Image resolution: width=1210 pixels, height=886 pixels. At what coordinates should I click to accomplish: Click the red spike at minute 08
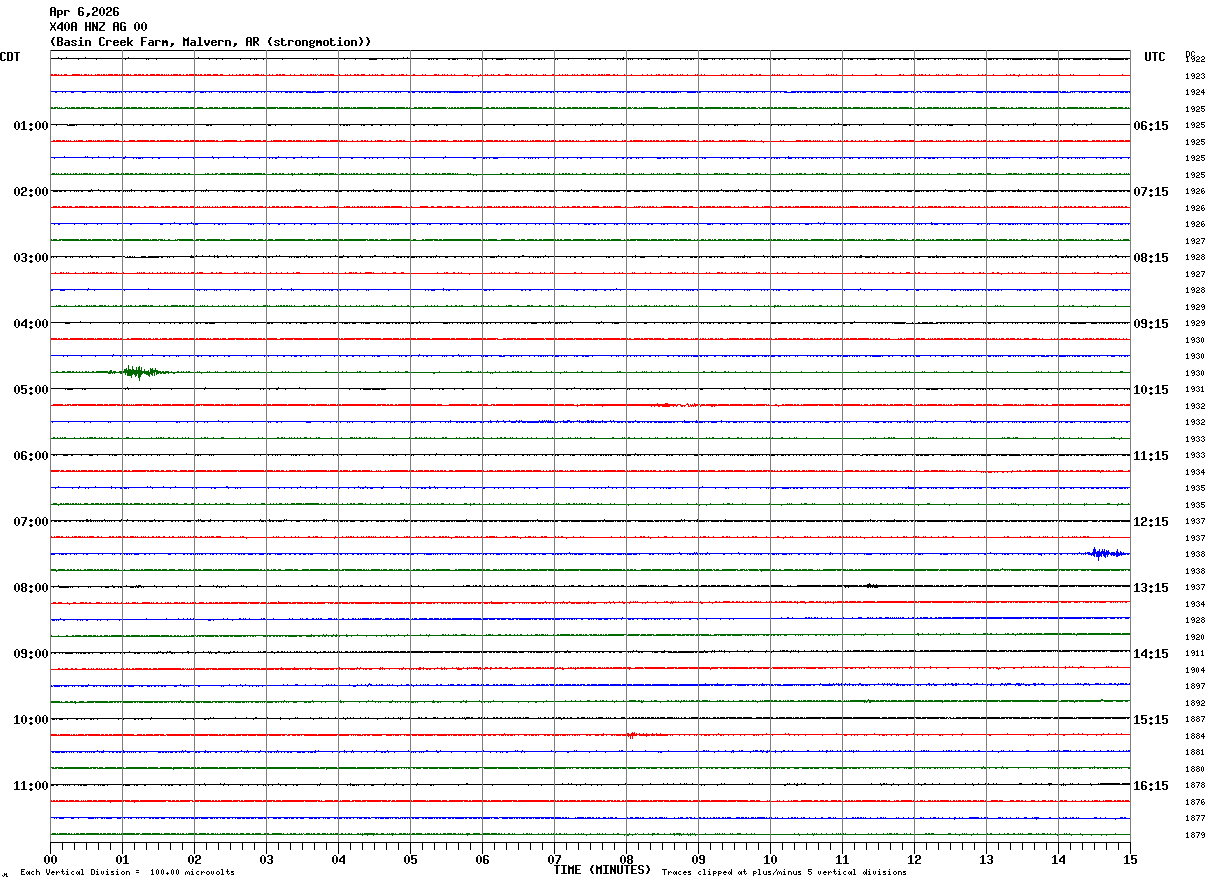click(631, 735)
